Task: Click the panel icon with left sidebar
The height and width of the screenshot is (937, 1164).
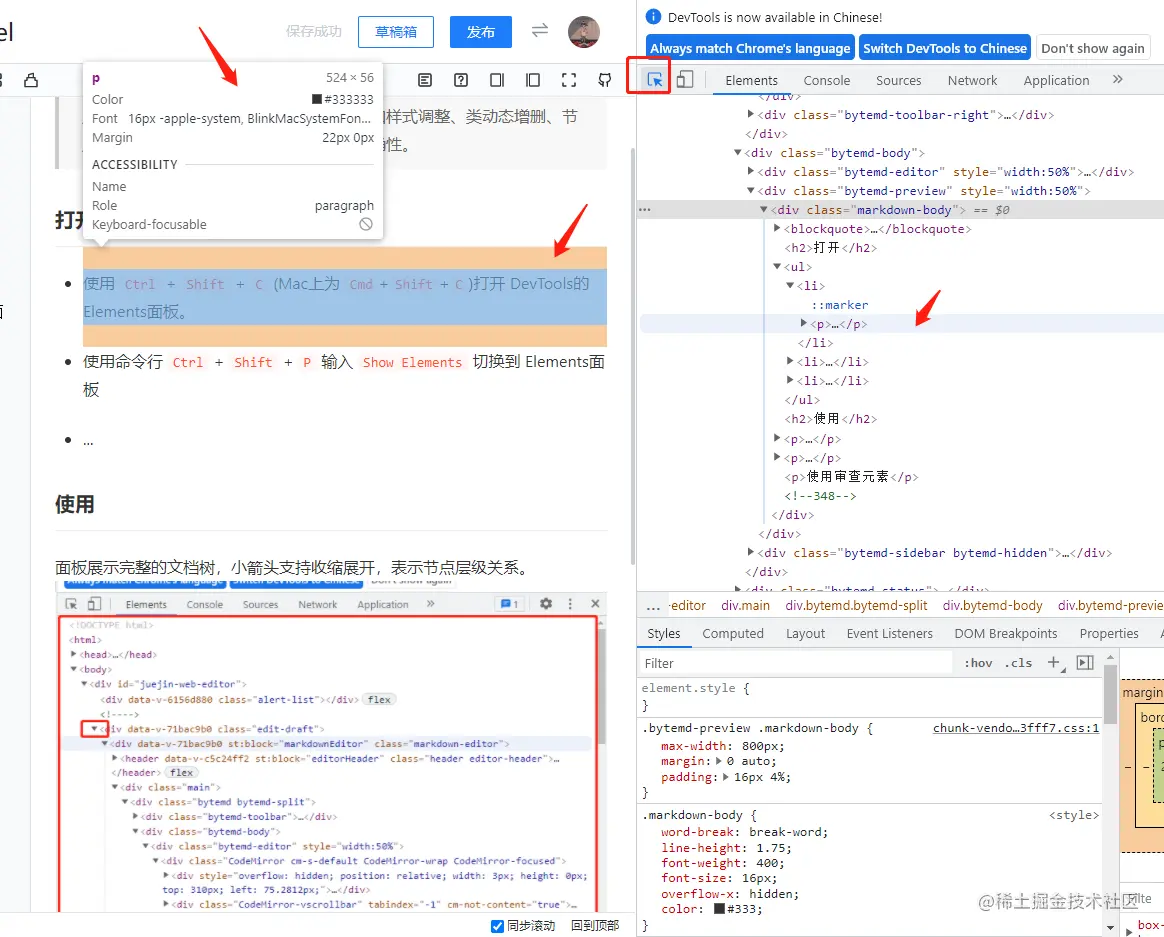Action: pyautogui.click(x=533, y=79)
